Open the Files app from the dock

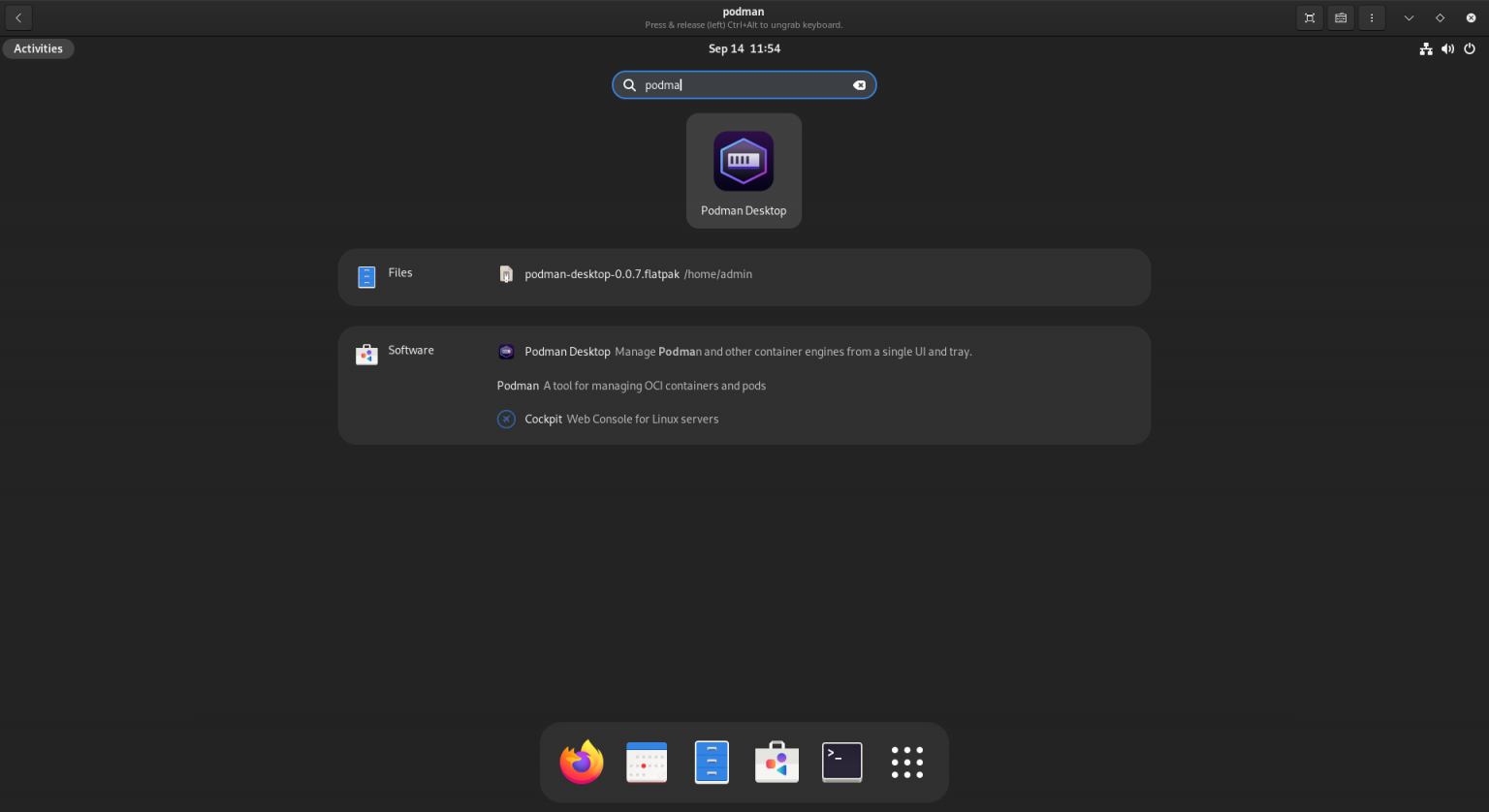click(711, 763)
